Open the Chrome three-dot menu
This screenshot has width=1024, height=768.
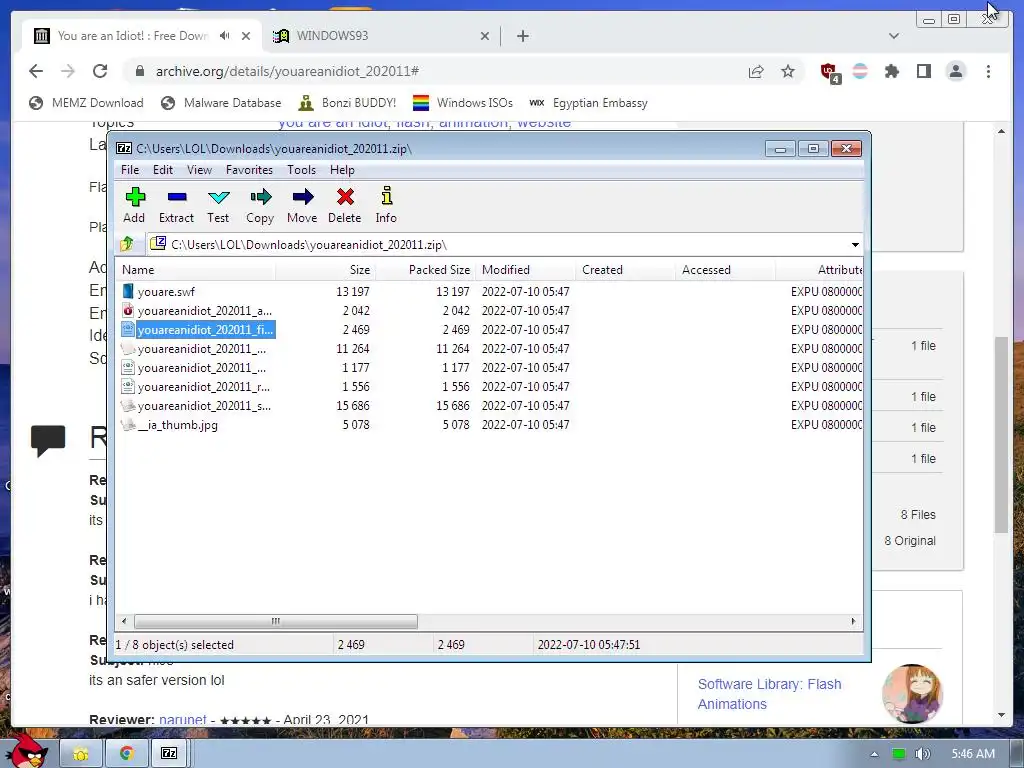point(988,71)
